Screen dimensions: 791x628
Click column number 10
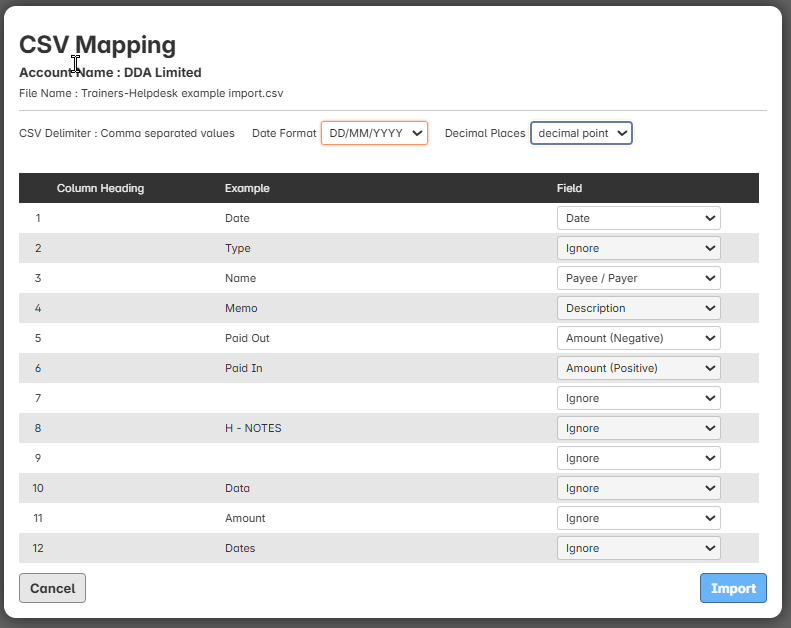pos(38,488)
